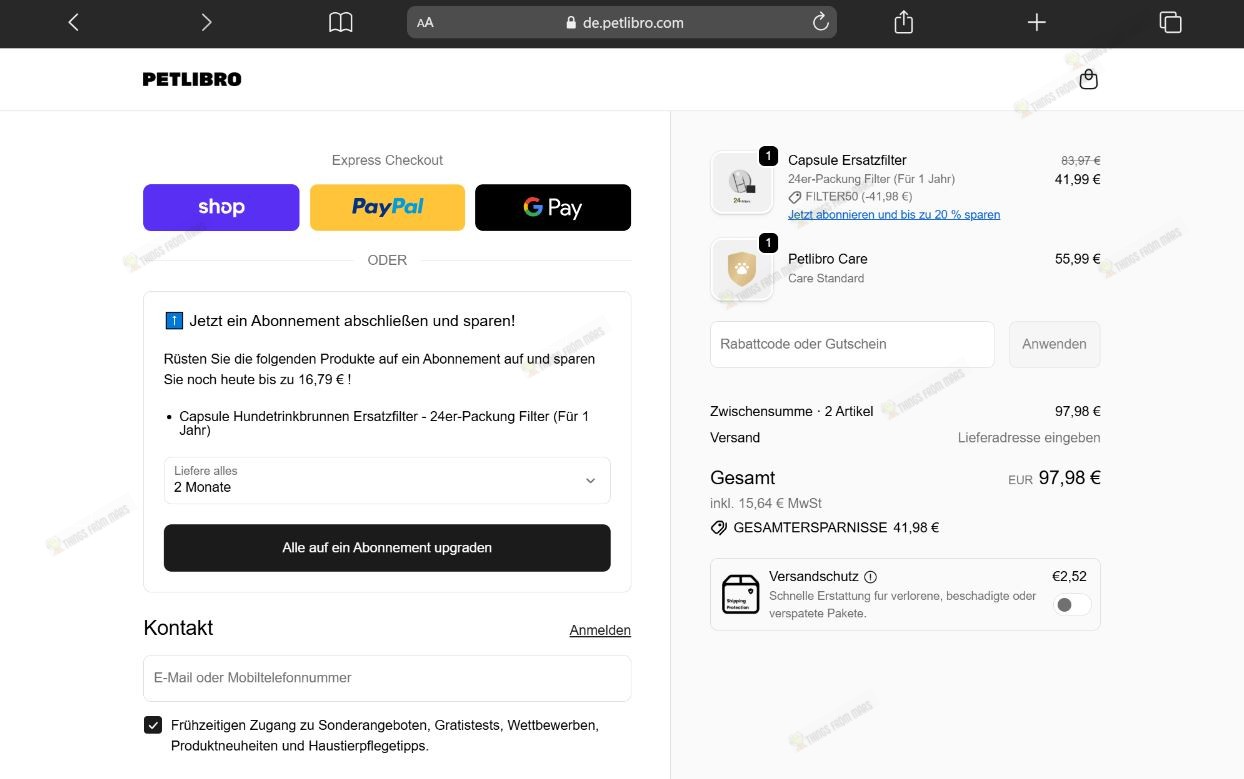The image size is (1244, 779).
Task: Click Alle auf ein Abonnement upgraden
Action: coord(387,548)
